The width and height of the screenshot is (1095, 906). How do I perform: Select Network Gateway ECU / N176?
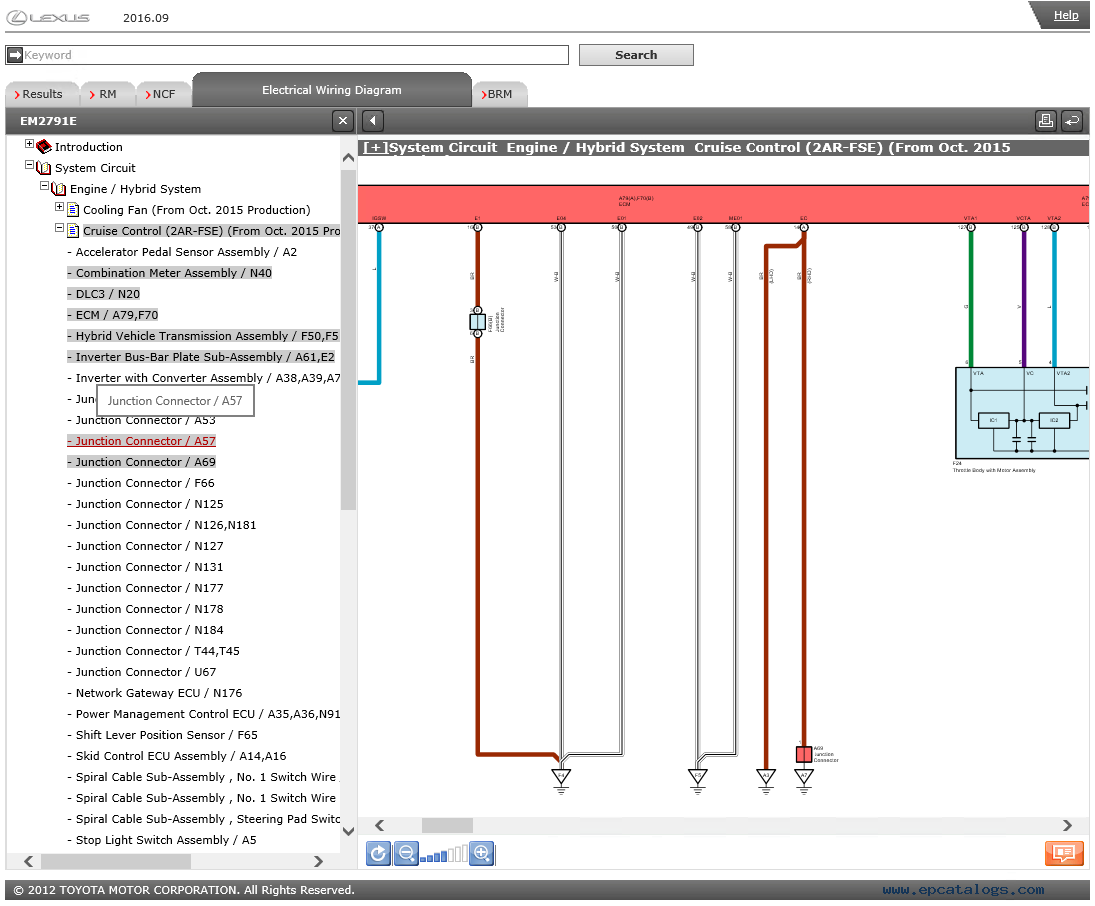pyautogui.click(x=159, y=693)
